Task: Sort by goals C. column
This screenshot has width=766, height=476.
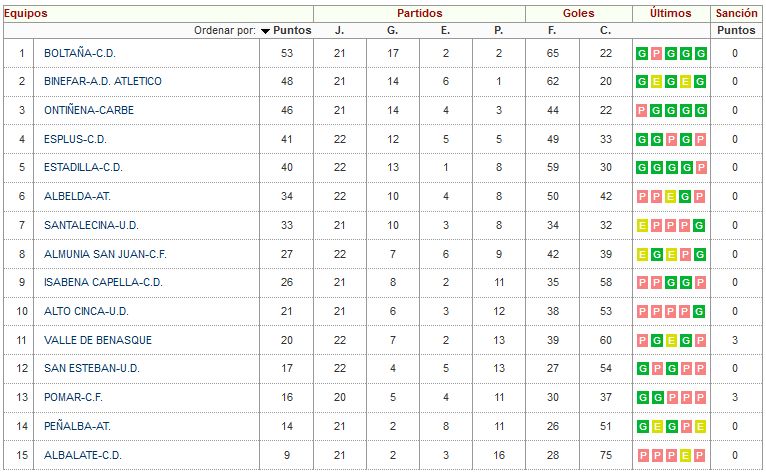Action: point(605,30)
